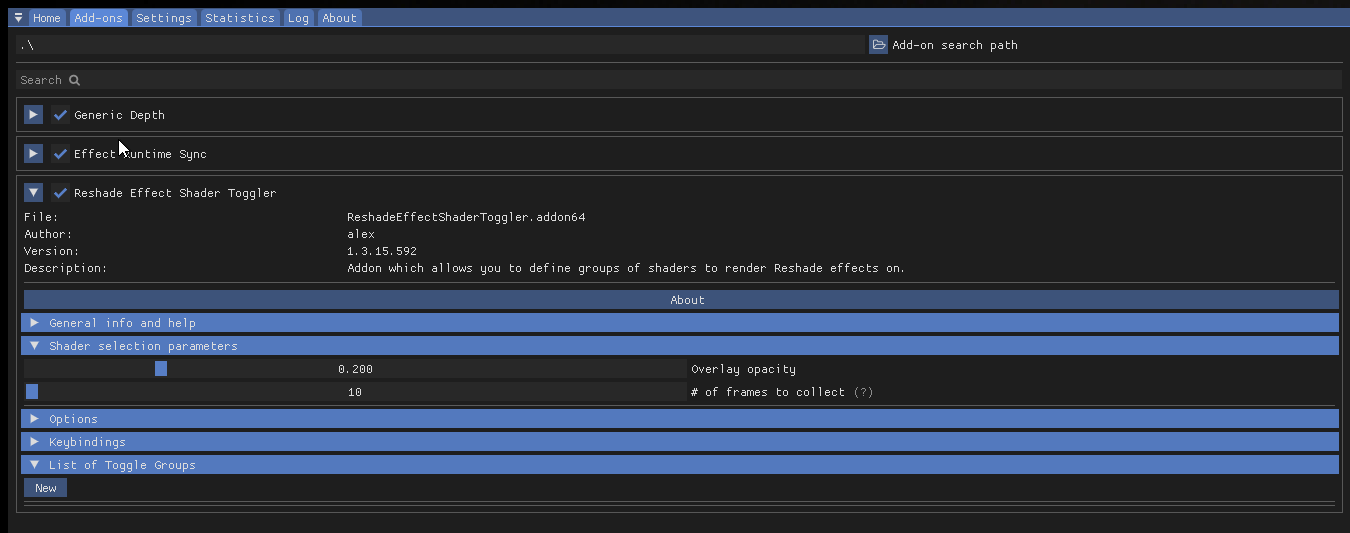Collapse Reshade Effect Shader Toggler details
The height and width of the screenshot is (533, 1350).
pos(33,193)
